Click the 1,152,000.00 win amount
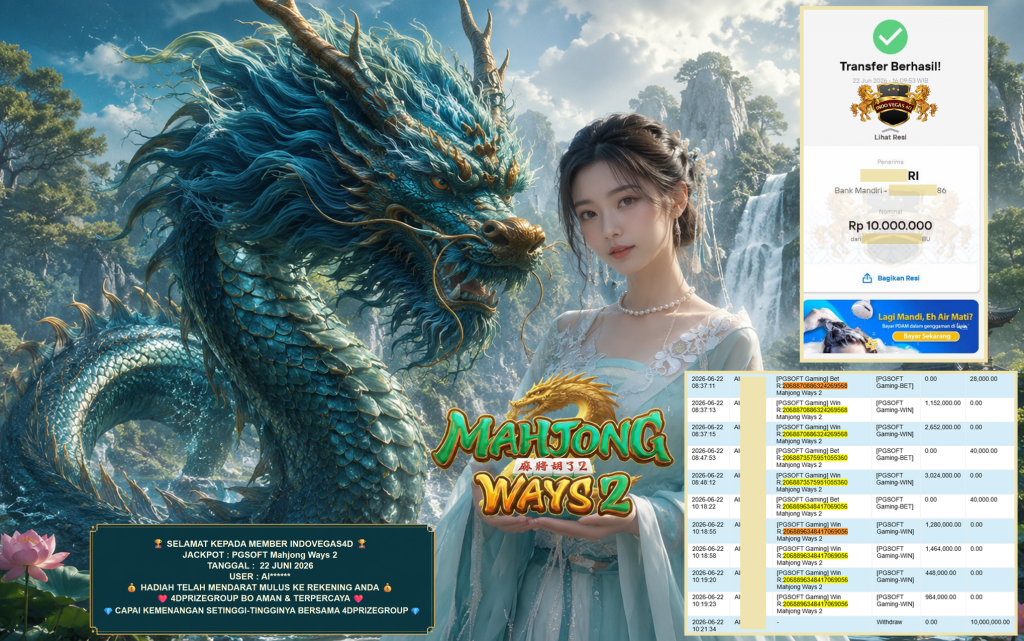The height and width of the screenshot is (641, 1024). (942, 403)
